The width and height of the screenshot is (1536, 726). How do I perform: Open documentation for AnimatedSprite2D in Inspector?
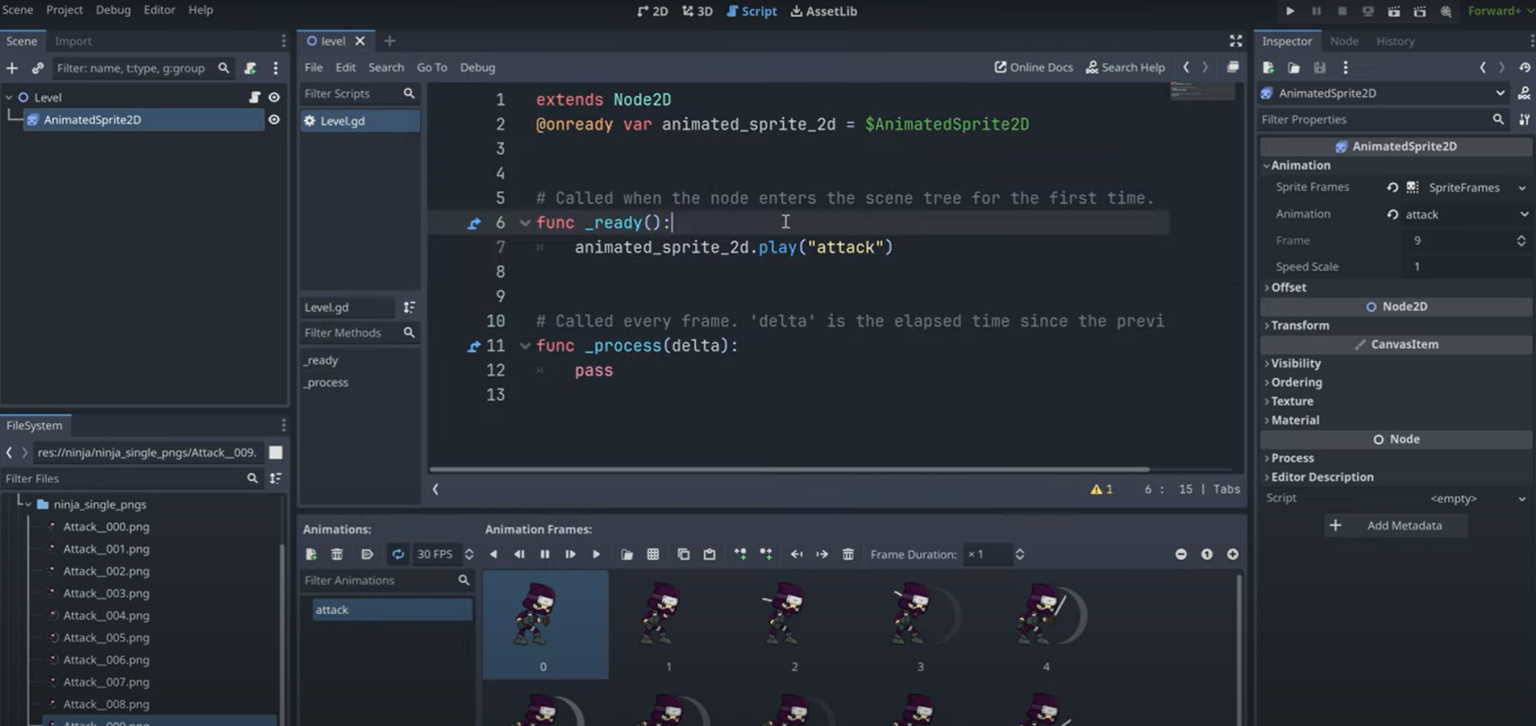(x=1524, y=93)
